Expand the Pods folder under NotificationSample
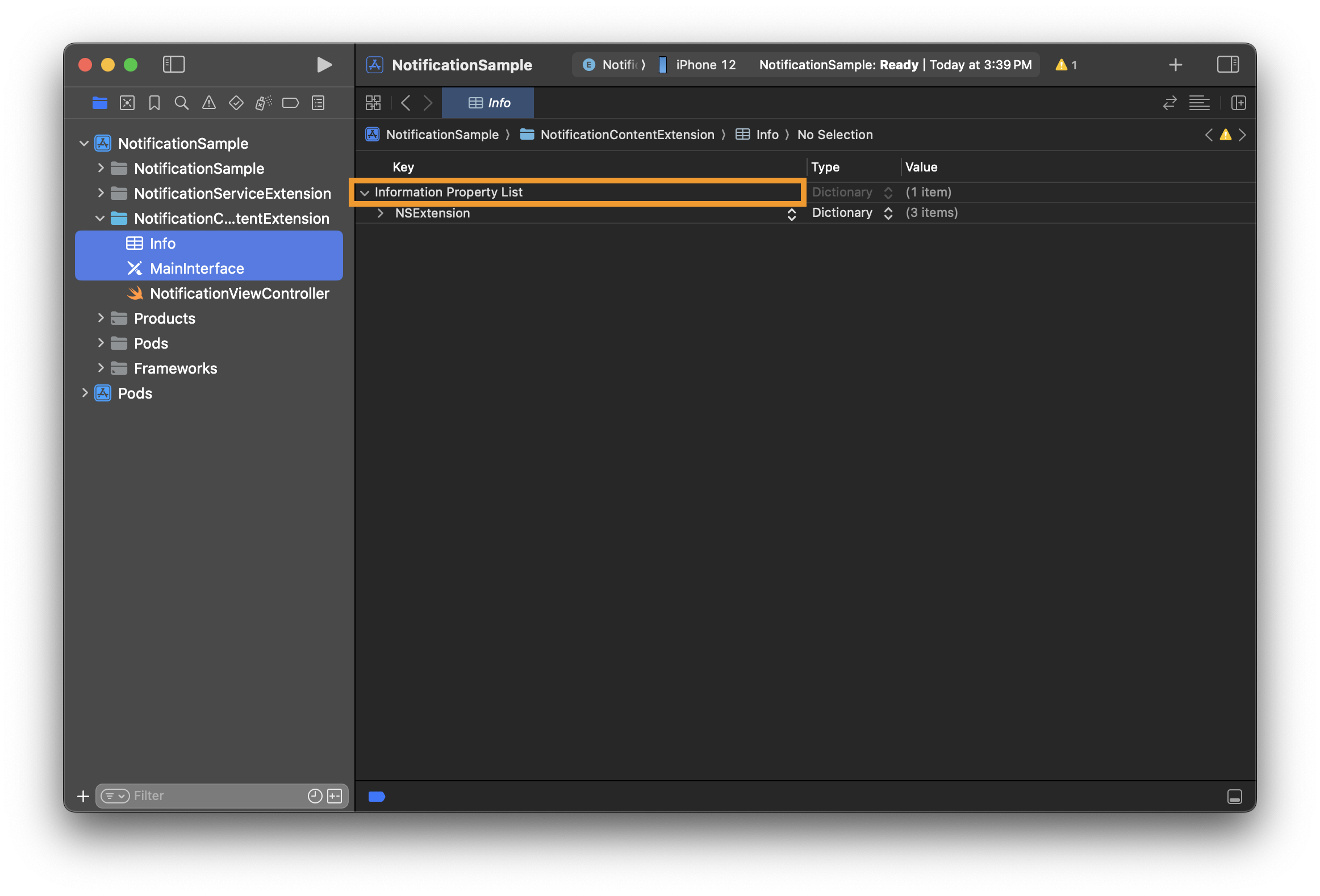The width and height of the screenshot is (1320, 896). pos(101,343)
